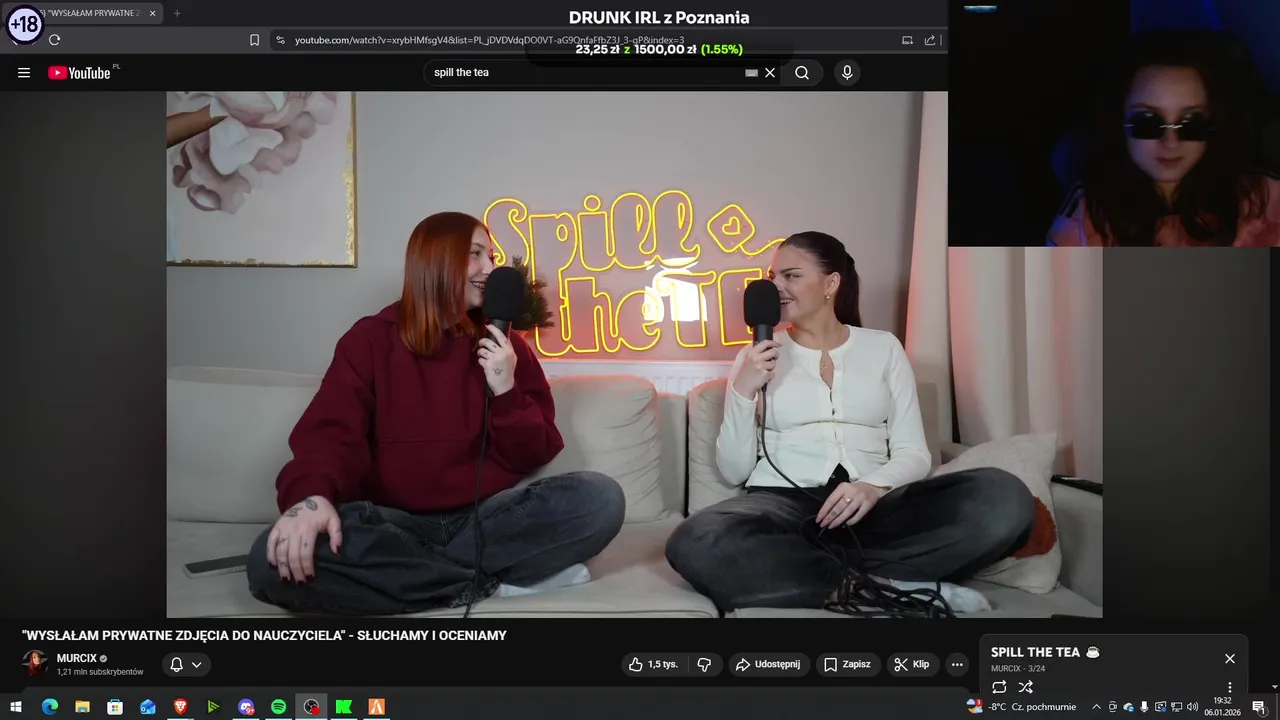Toggle loop playlist in SPILL THE TEA panel

coord(999,687)
